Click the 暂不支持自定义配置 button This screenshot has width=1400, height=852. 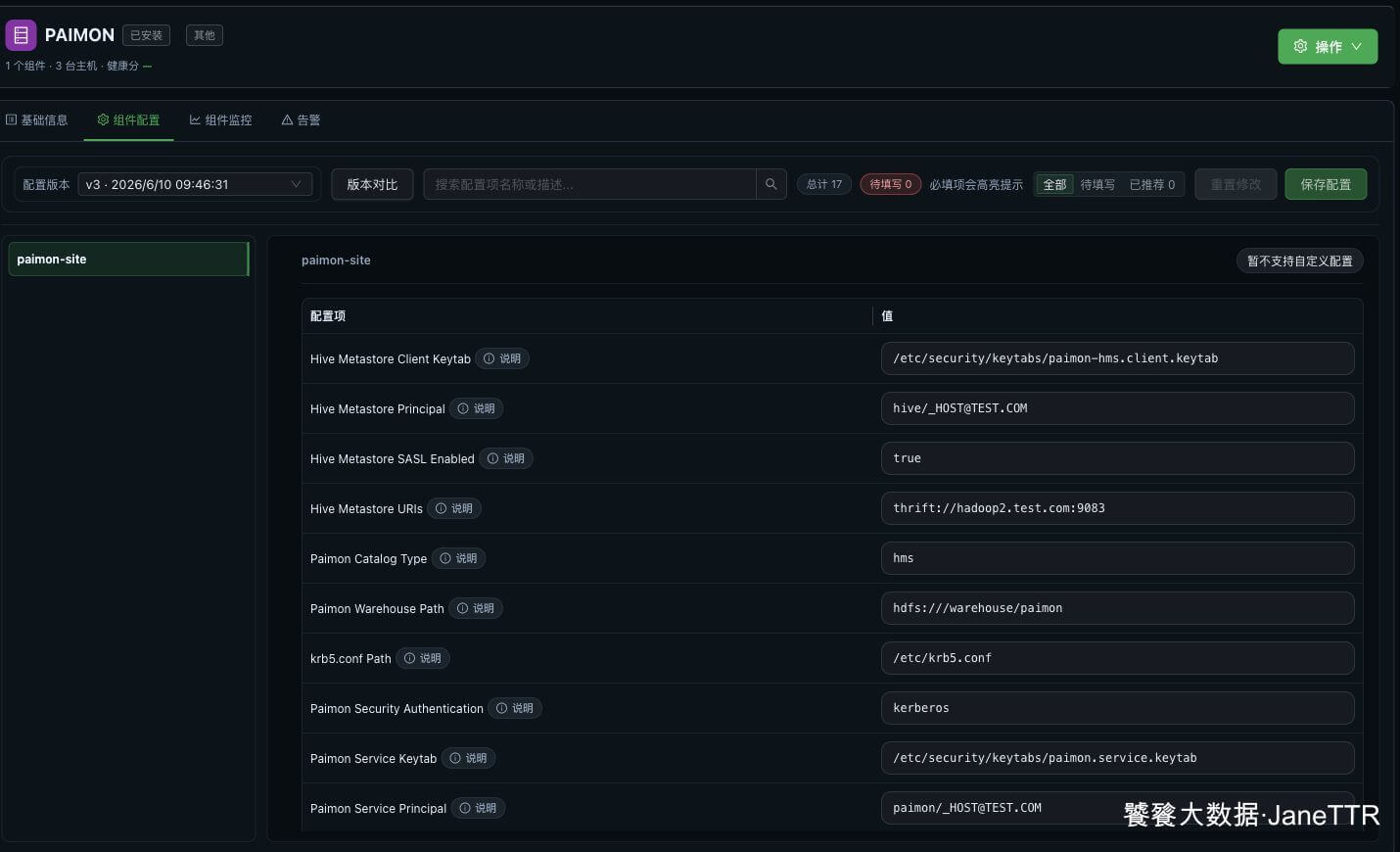[x=1299, y=260]
